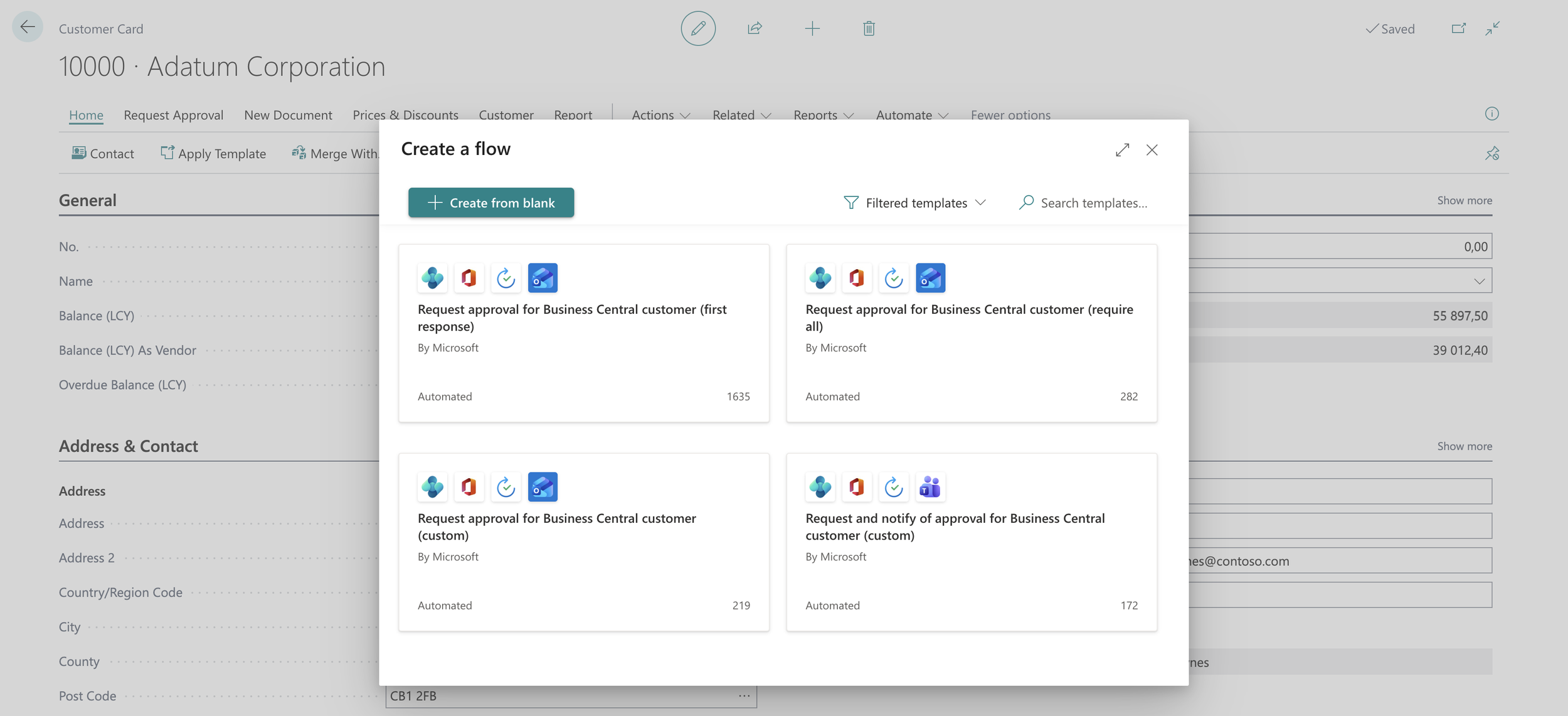Select Request approval (require all) template
The height and width of the screenshot is (716, 1568).
point(972,333)
